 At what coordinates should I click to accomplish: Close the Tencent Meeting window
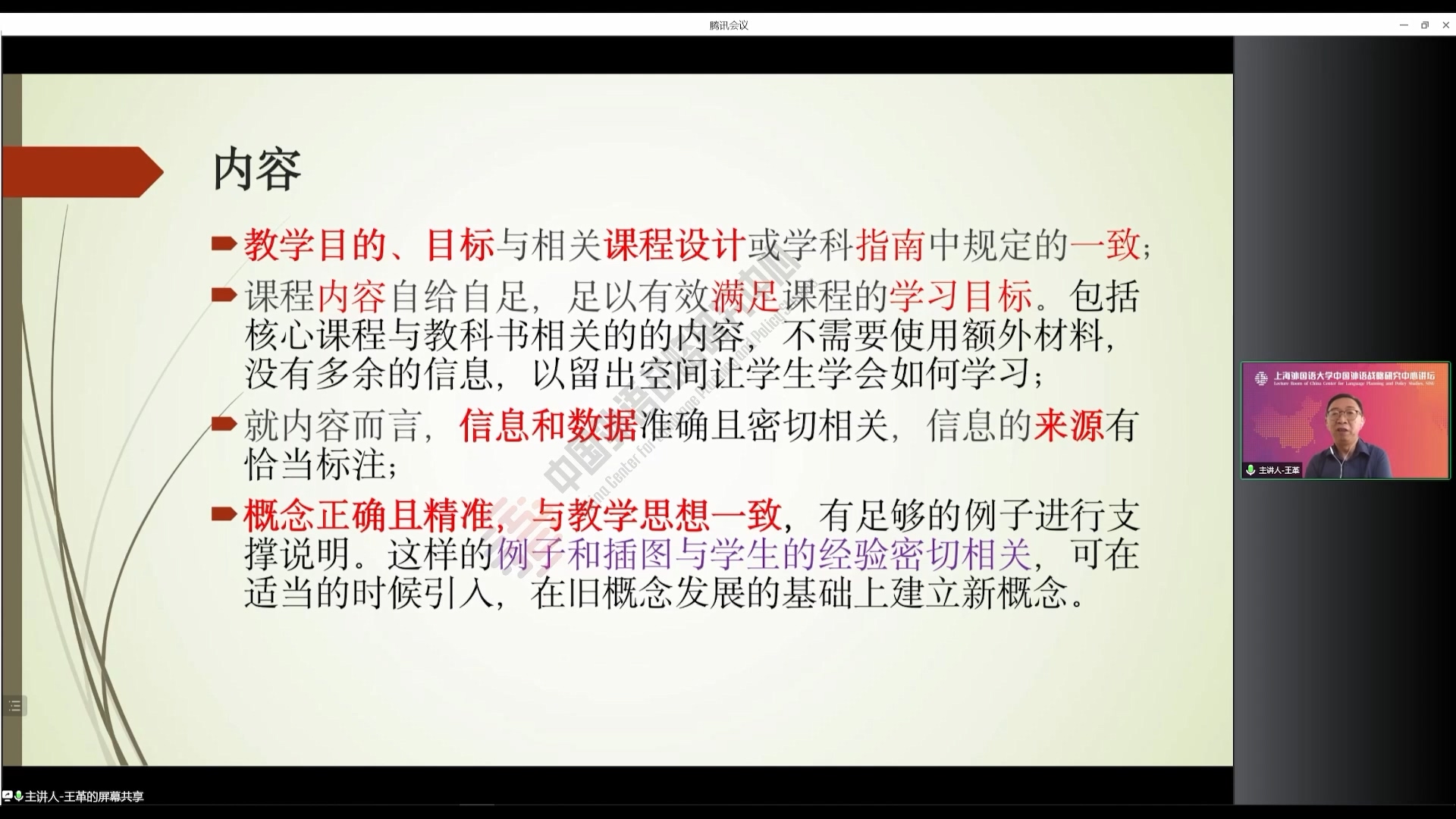pos(1445,25)
